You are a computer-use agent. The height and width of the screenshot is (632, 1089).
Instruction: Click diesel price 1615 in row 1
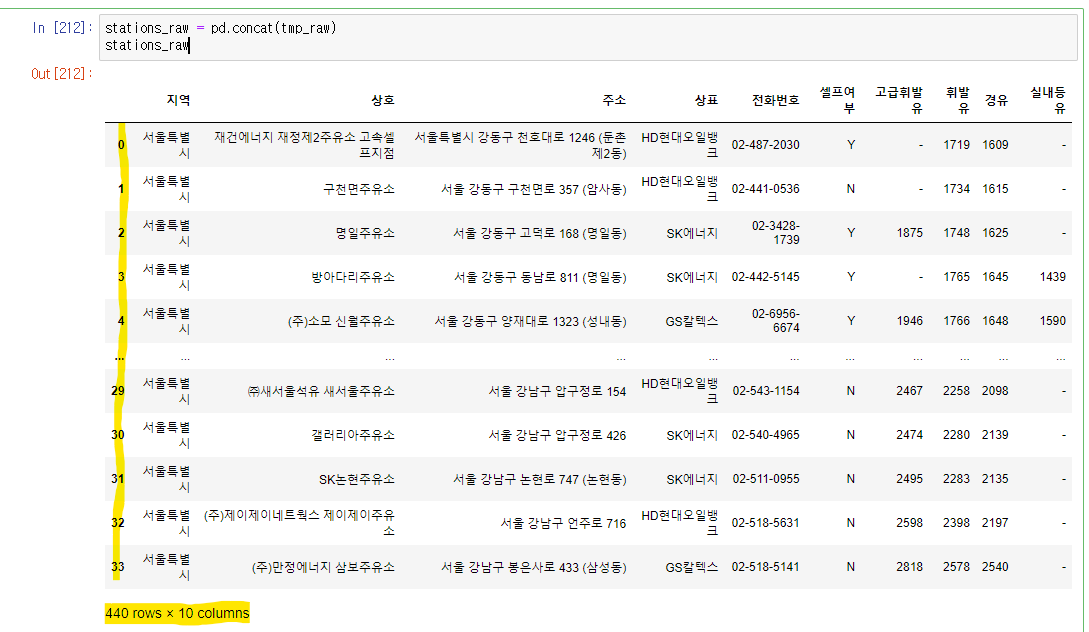[x=995, y=189]
